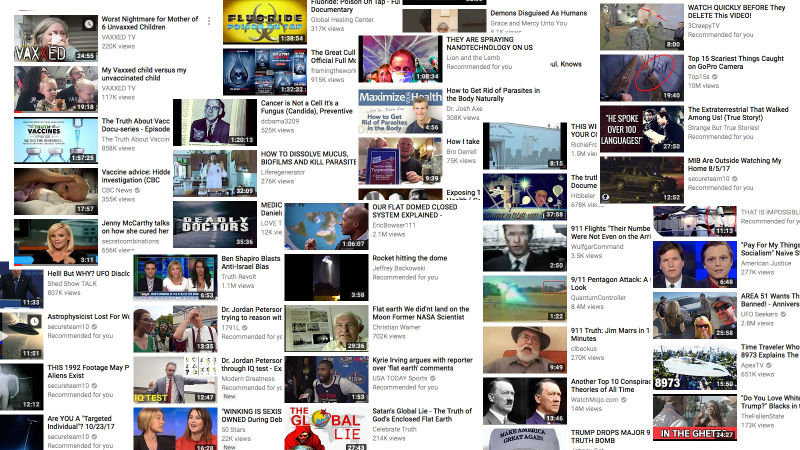Open Rocket hitting the dome thumbnail
The width and height of the screenshot is (800, 450).
tap(326, 278)
